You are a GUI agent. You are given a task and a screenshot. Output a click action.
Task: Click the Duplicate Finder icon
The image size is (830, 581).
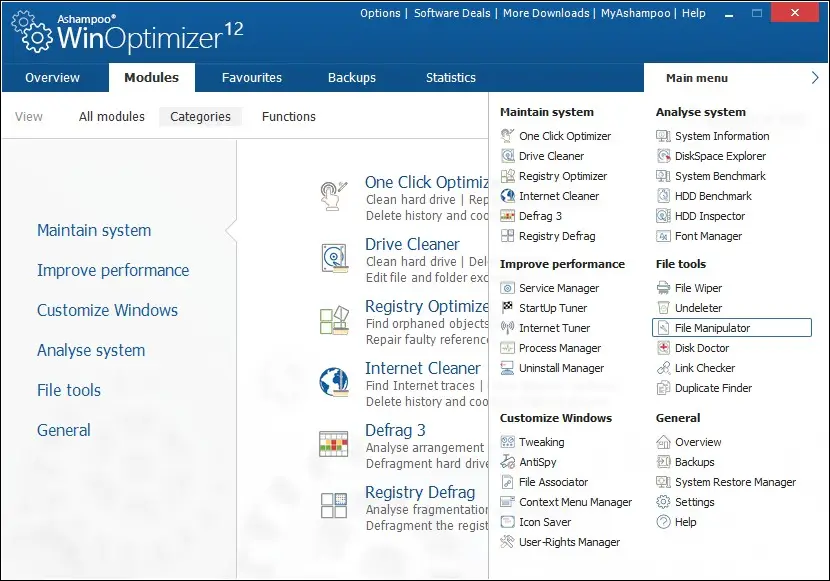click(x=663, y=388)
